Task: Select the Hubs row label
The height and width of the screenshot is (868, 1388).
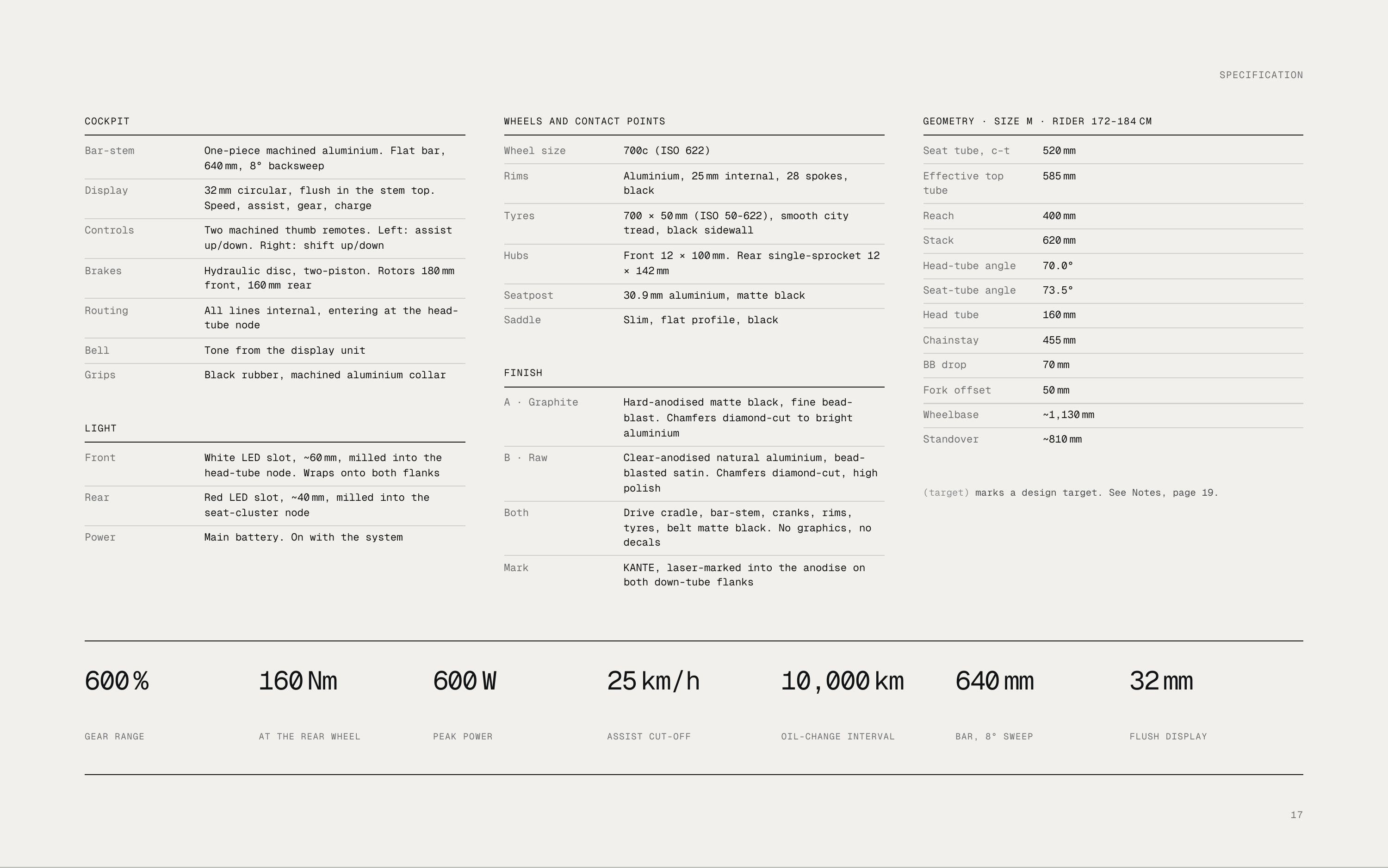Action: [516, 255]
